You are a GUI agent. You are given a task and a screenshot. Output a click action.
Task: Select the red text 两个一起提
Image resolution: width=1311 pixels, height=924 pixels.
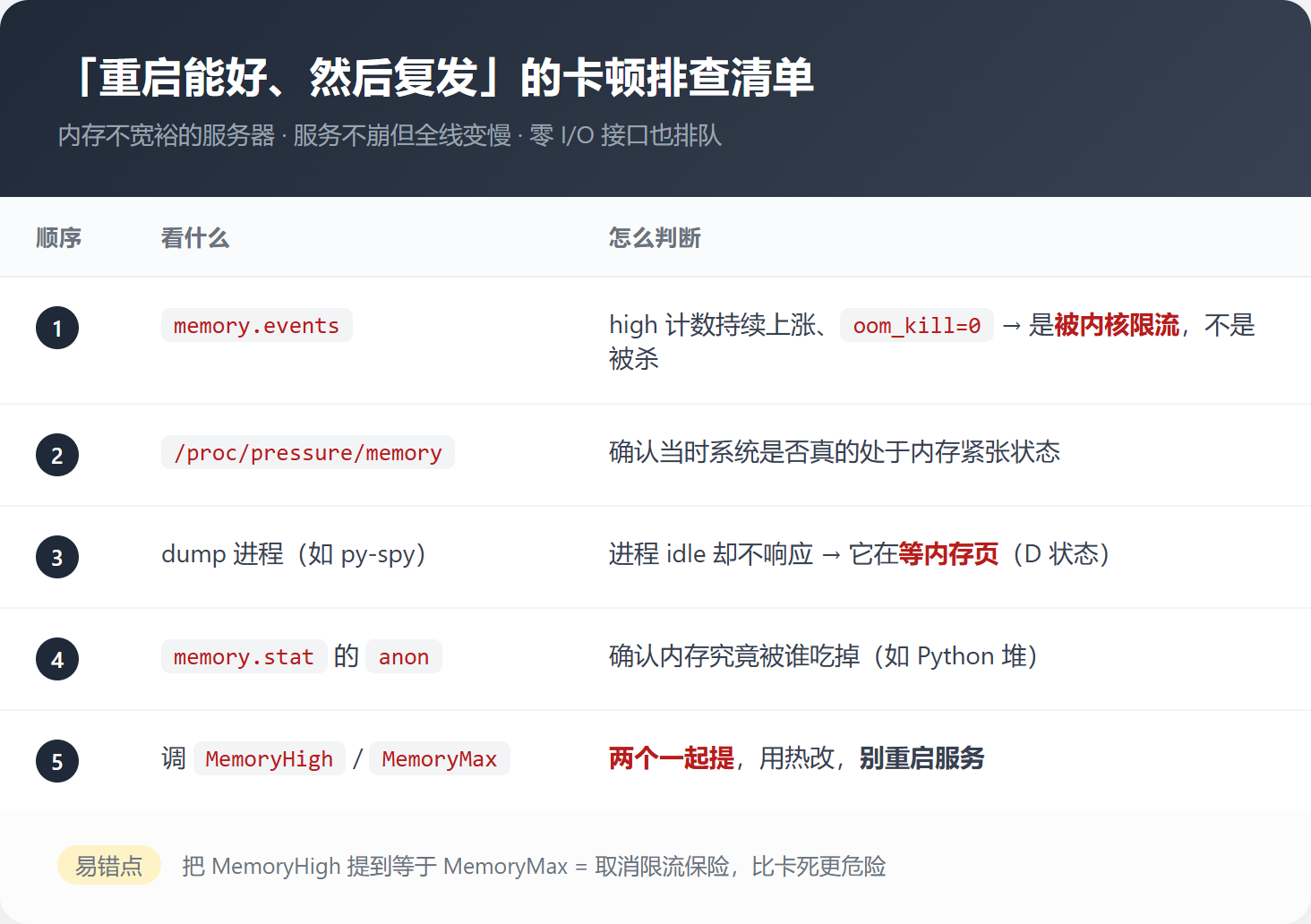click(x=672, y=758)
